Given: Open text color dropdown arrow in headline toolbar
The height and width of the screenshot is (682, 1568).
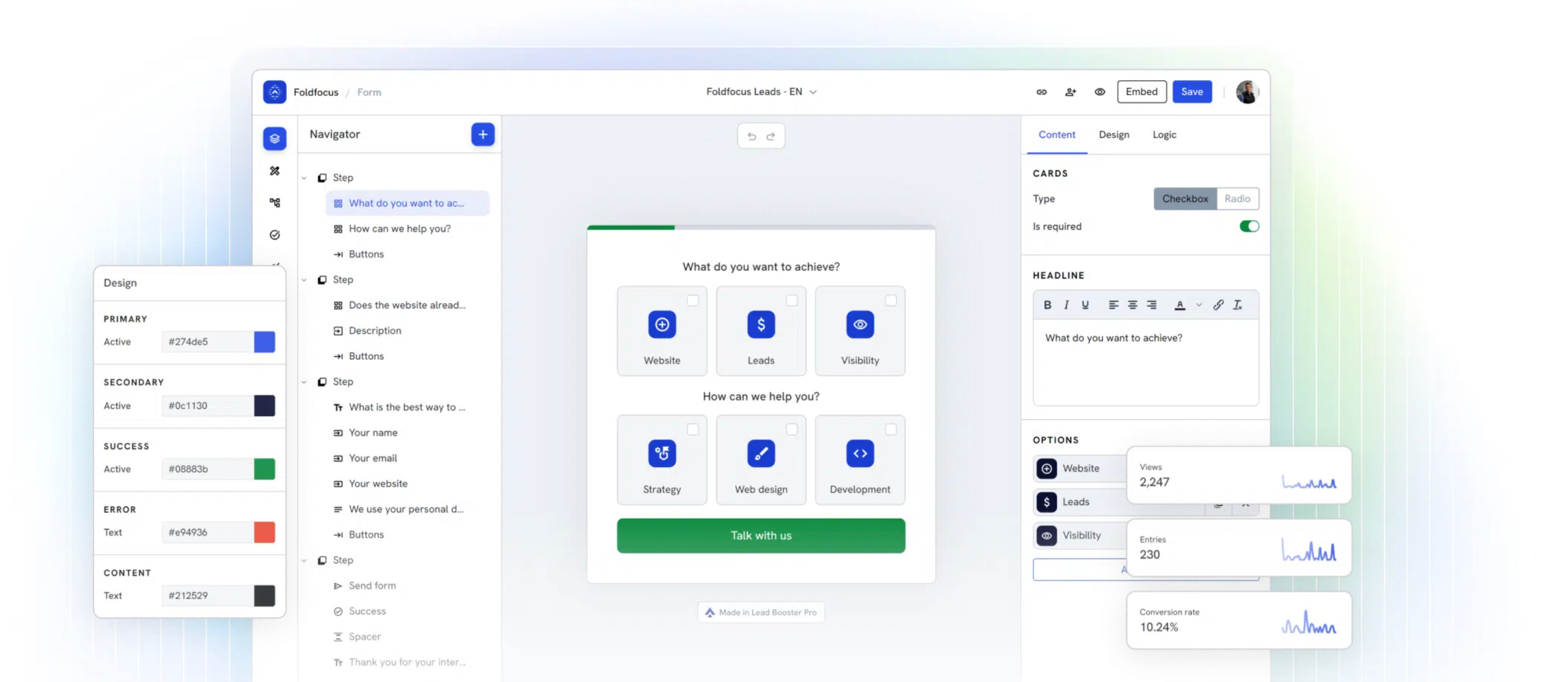Looking at the screenshot, I should pos(1199,305).
